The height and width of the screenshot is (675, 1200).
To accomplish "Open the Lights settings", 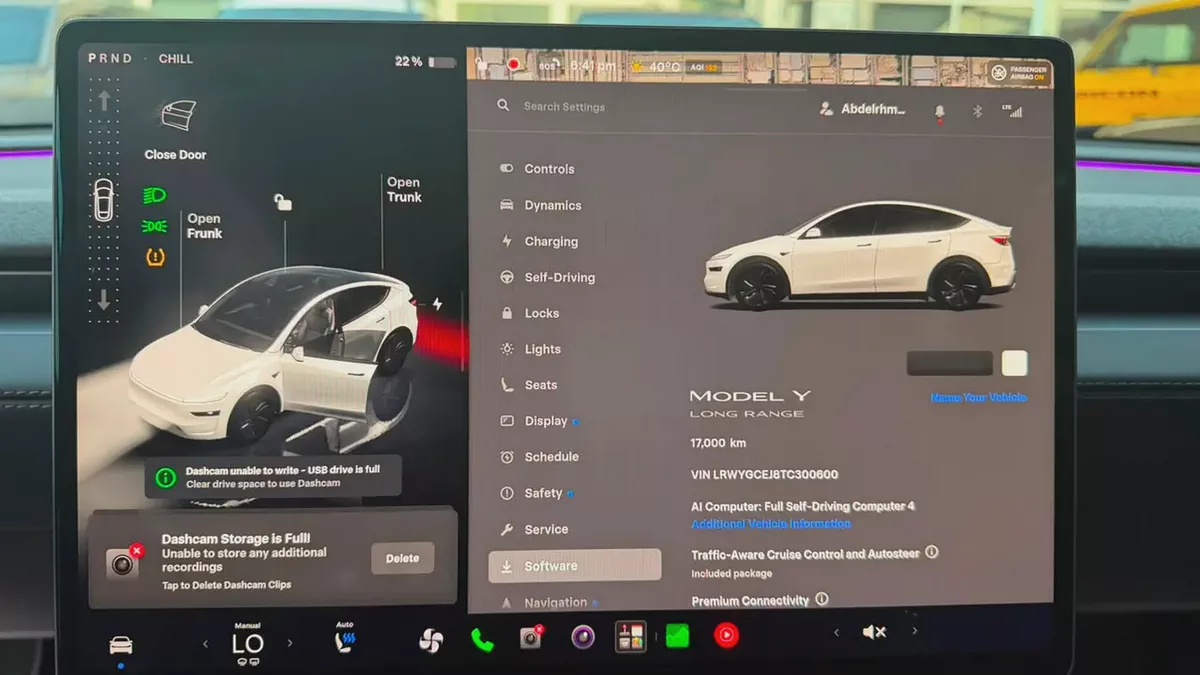I will point(530,349).
